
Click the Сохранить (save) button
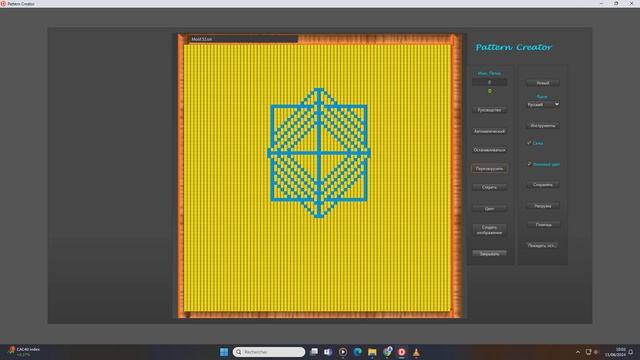(x=543, y=185)
